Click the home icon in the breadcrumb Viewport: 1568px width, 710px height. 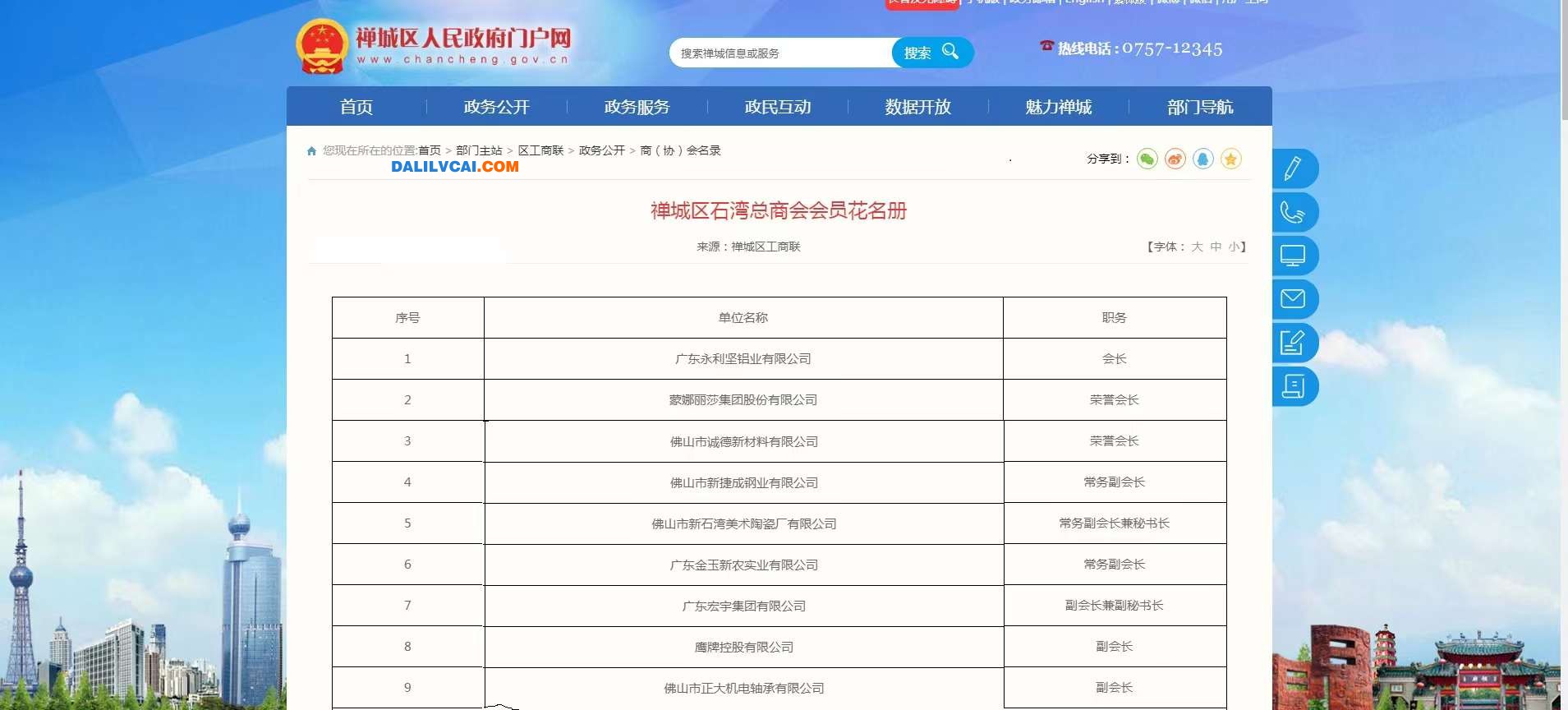click(x=311, y=151)
